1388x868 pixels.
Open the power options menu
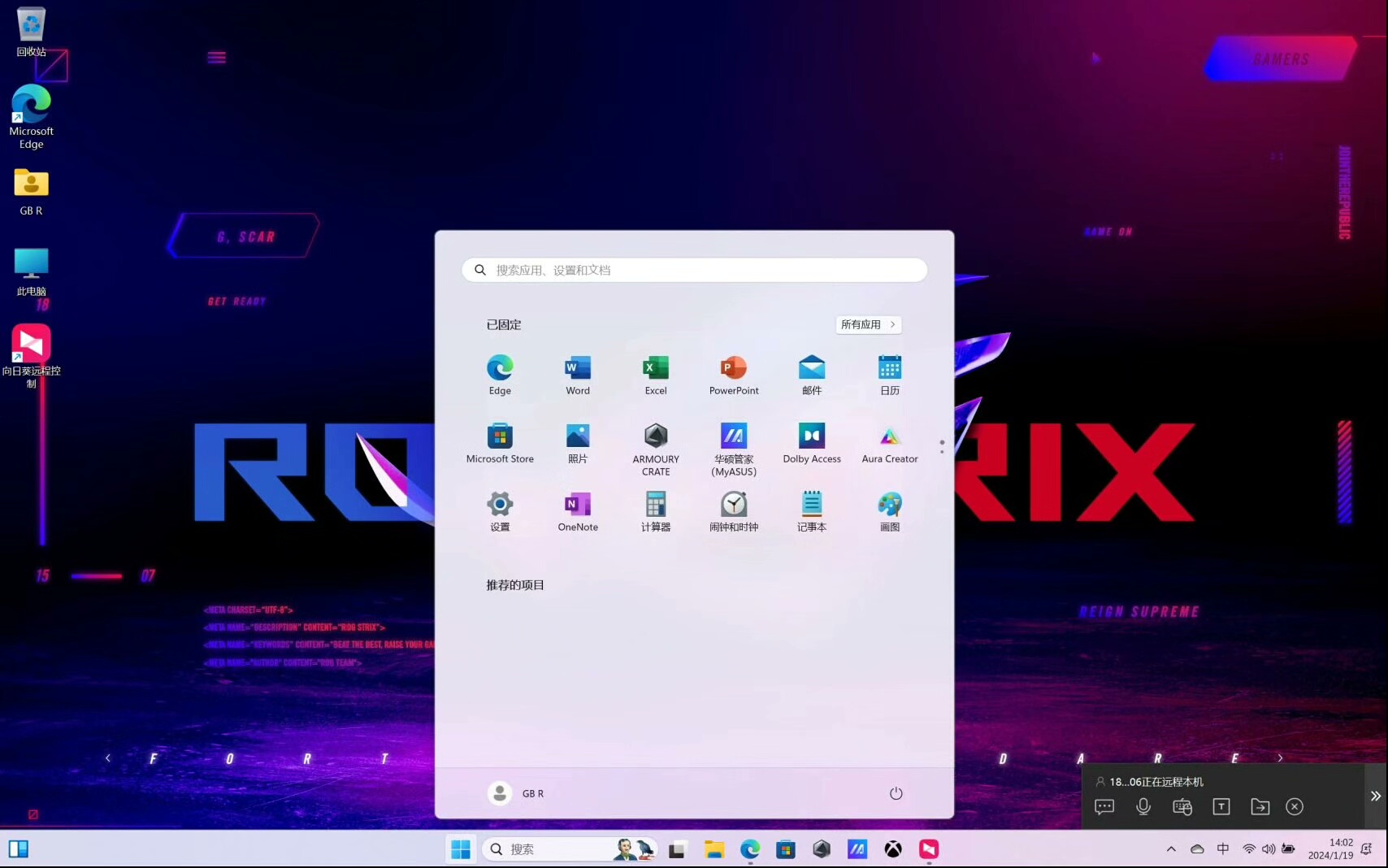coord(896,793)
